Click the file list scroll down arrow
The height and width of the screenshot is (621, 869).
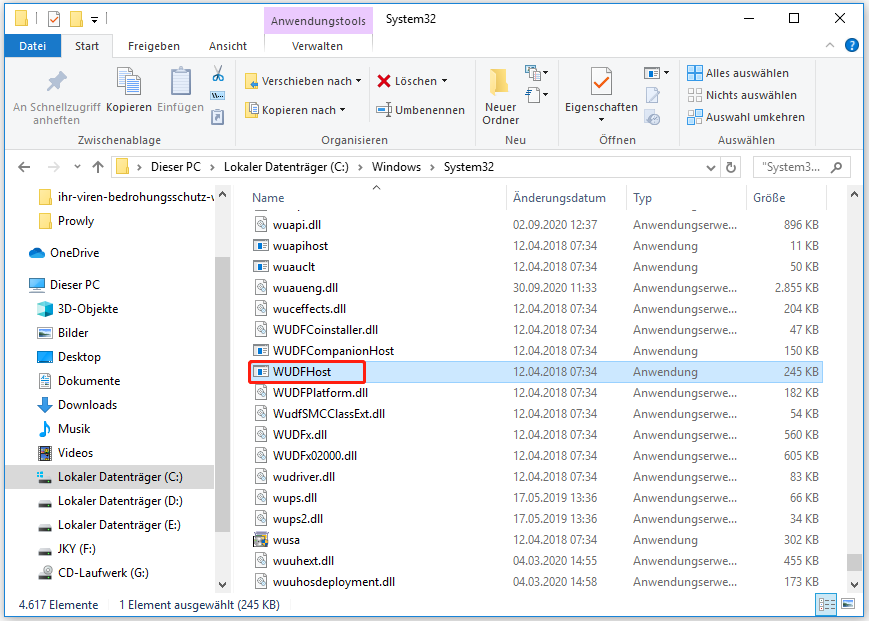tap(854, 584)
